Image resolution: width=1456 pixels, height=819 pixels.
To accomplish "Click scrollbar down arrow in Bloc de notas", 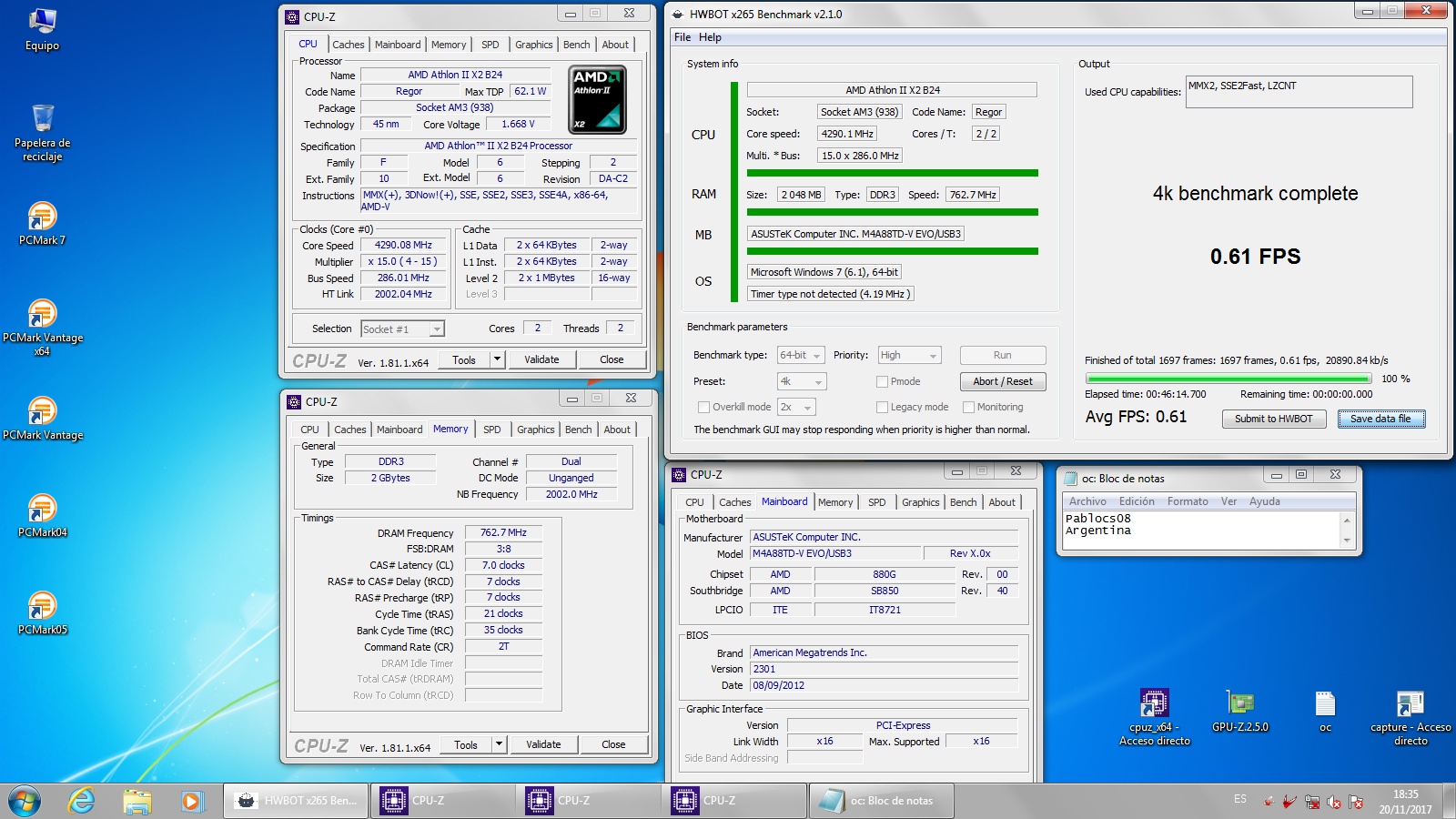I will point(1347,541).
